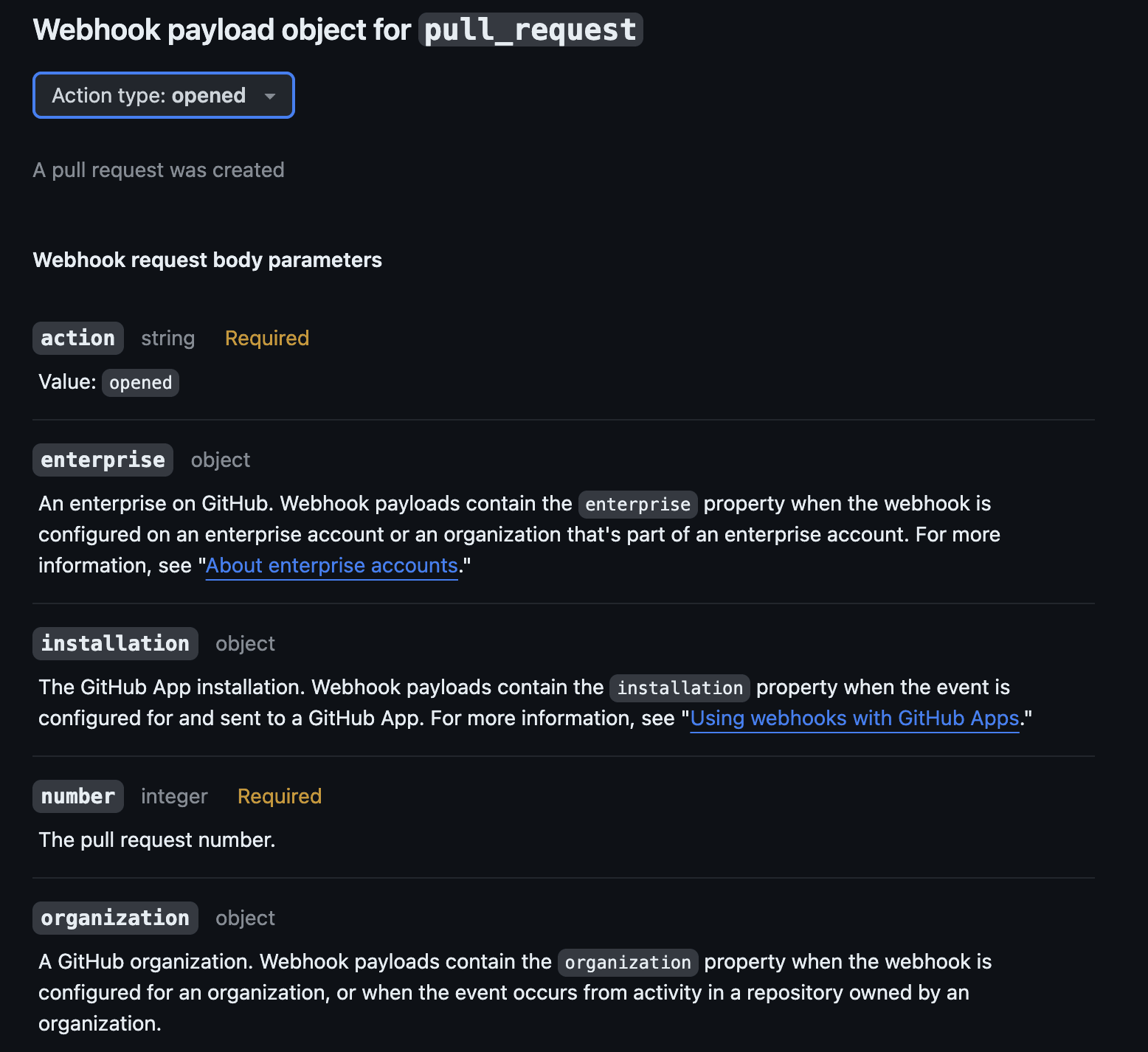The image size is (1148, 1052).
Task: Click the "A pull request was created" text
Action: 159,170
